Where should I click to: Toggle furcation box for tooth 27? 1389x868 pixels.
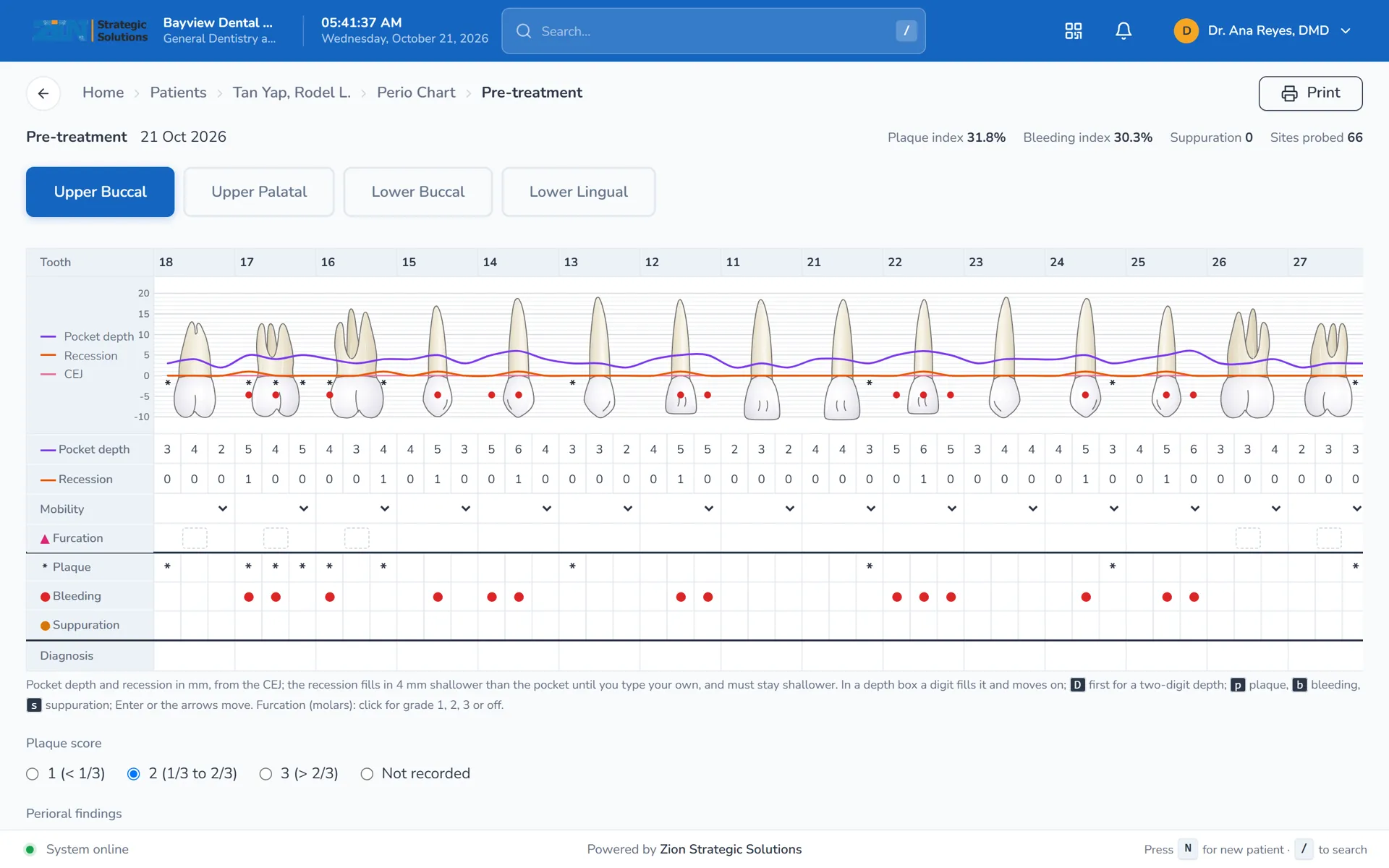click(x=1329, y=537)
